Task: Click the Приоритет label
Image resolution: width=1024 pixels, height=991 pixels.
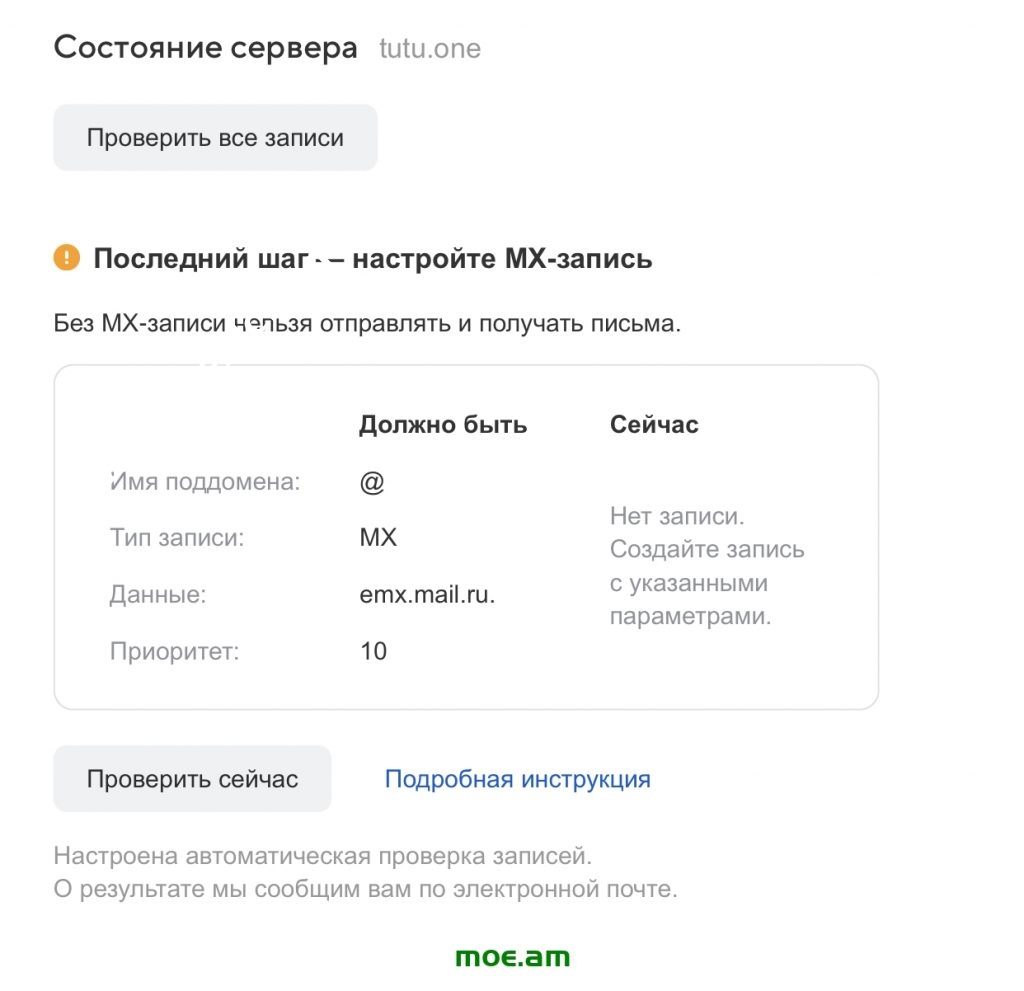Action: (x=175, y=652)
